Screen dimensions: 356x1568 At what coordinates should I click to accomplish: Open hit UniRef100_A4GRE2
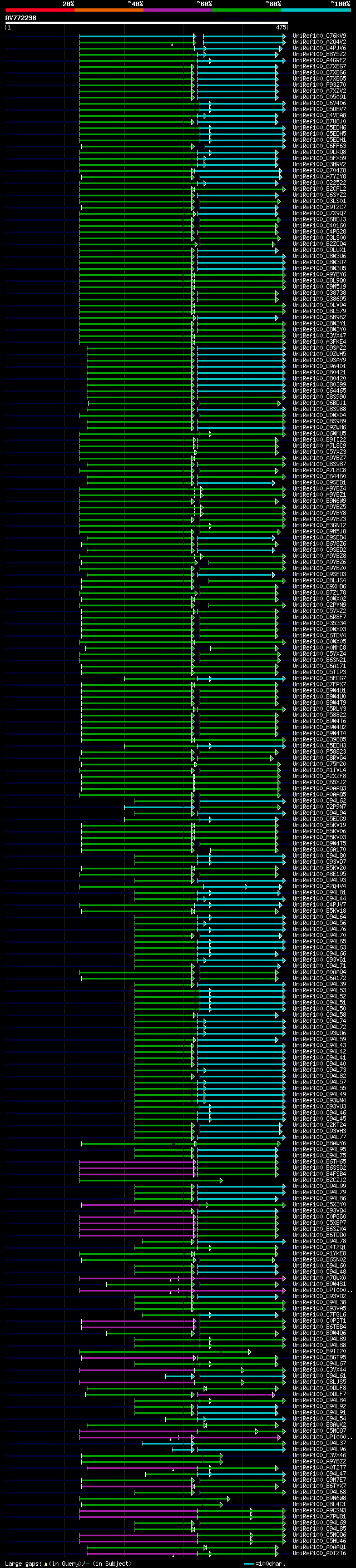click(x=319, y=60)
